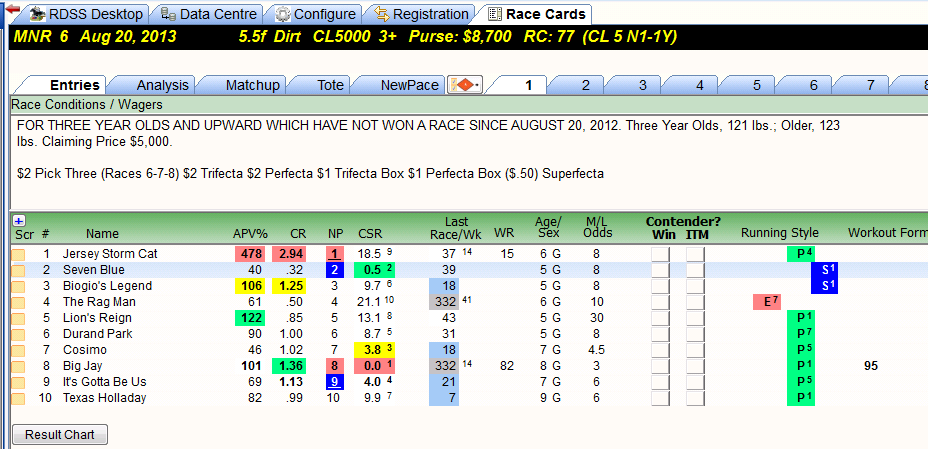Mark Cosimo as Win contender

coord(660,350)
